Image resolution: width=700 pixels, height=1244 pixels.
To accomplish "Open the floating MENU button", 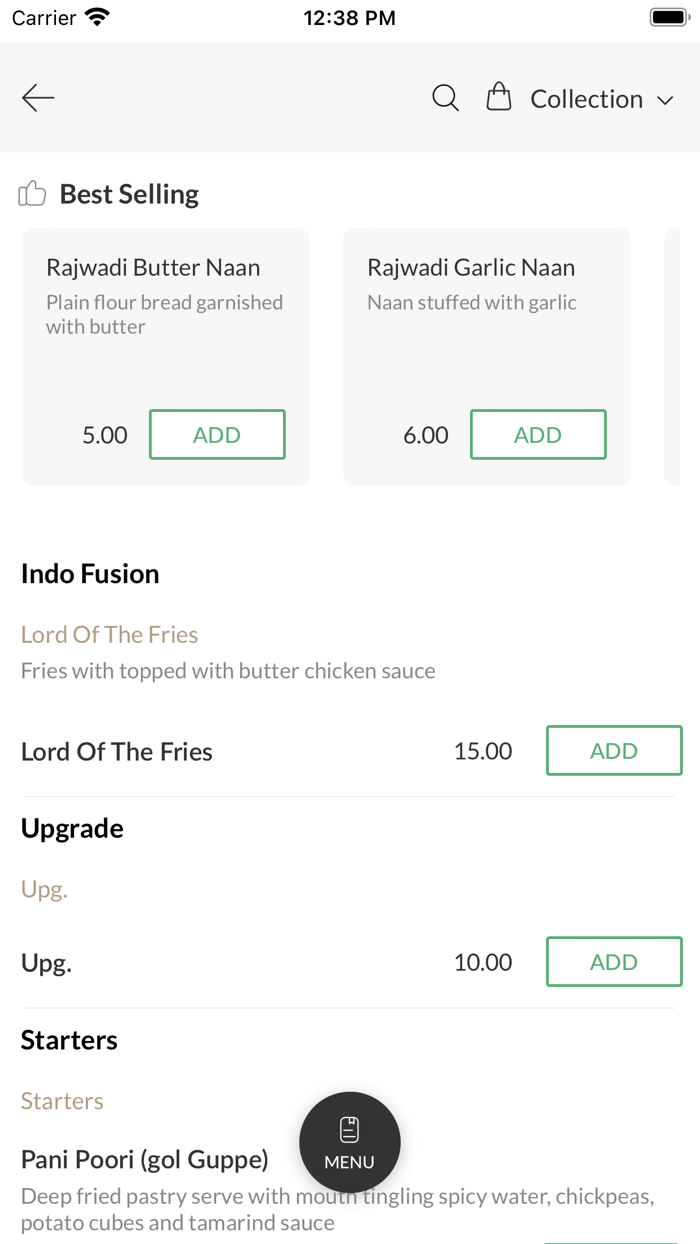I will [x=349, y=1142].
